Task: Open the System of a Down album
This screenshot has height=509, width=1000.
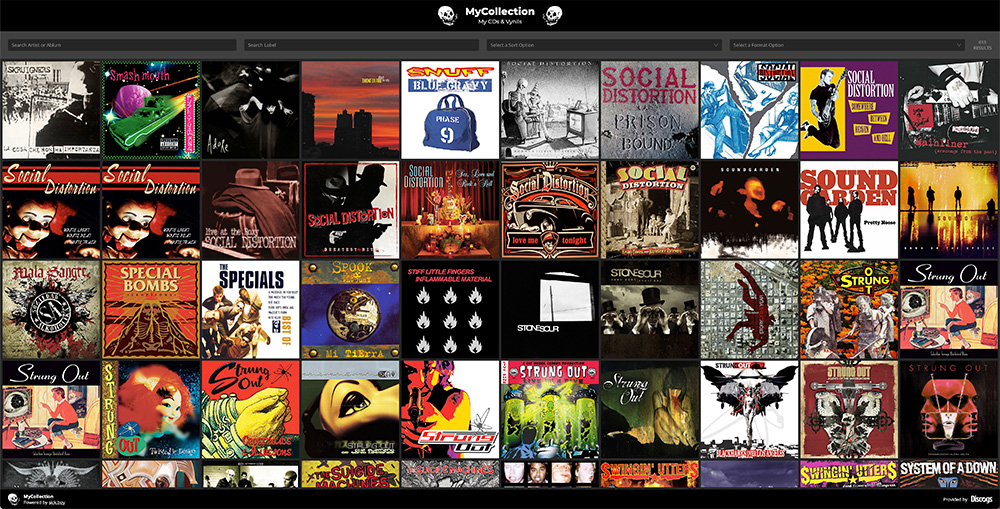Action: [949, 474]
